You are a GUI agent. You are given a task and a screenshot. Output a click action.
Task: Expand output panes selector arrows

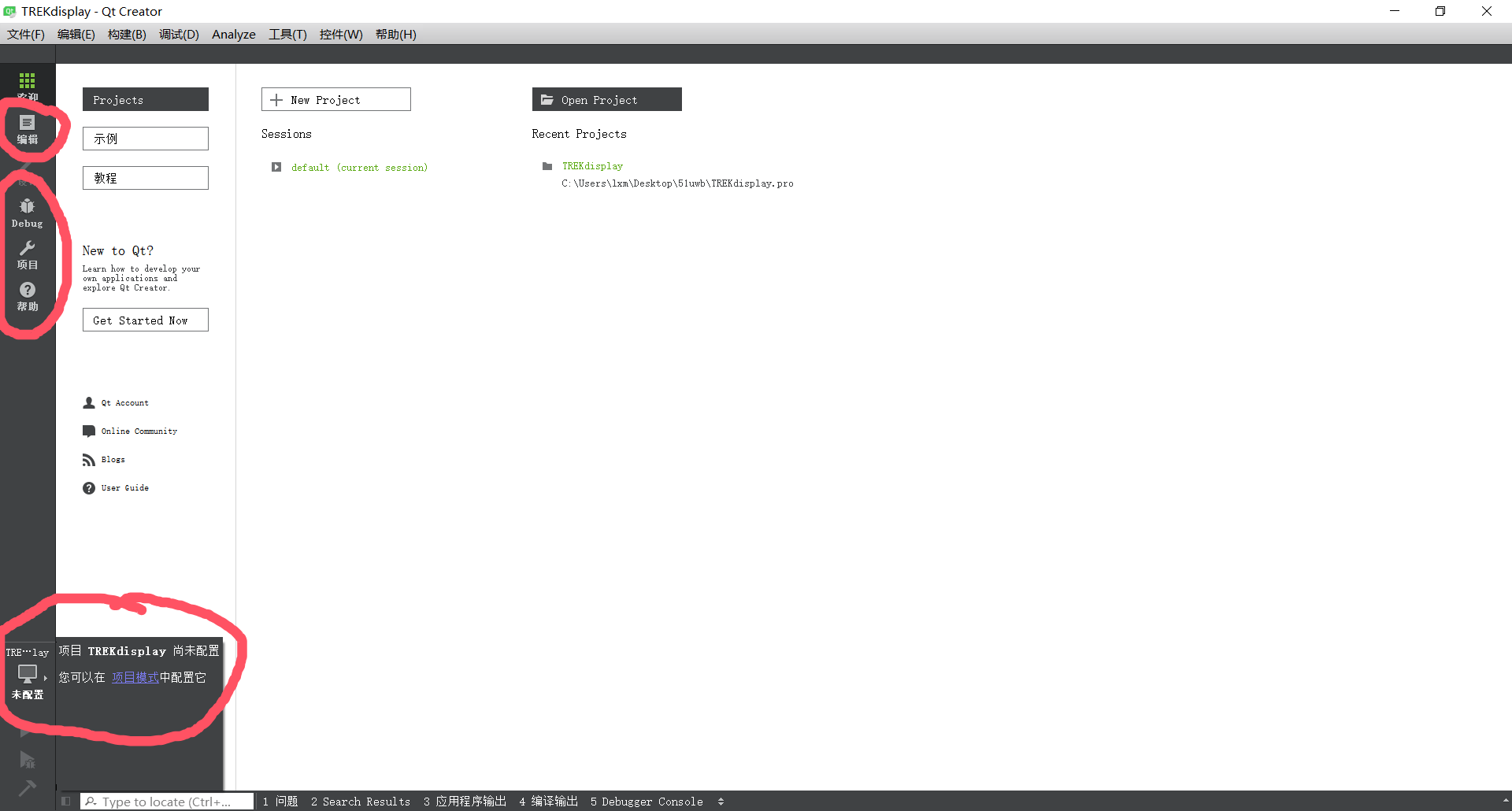pos(721,802)
